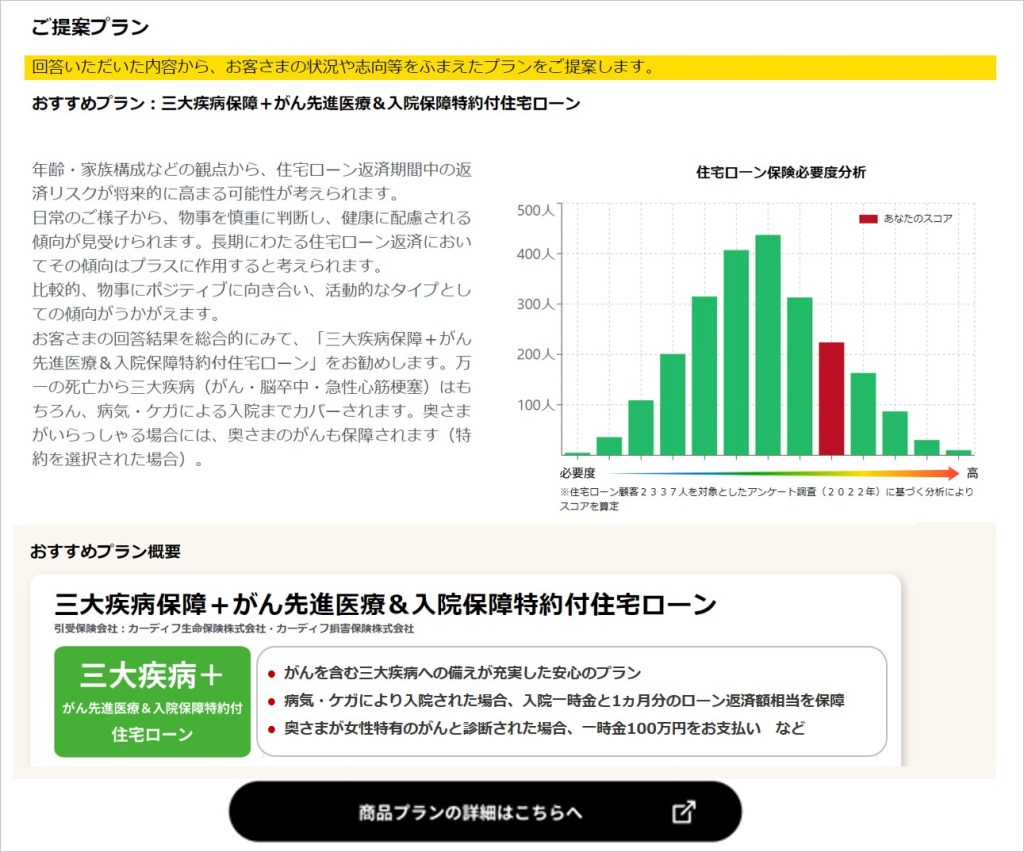
Task: Click the おすすめプラン： subtitle line under the banner
Action: point(306,103)
